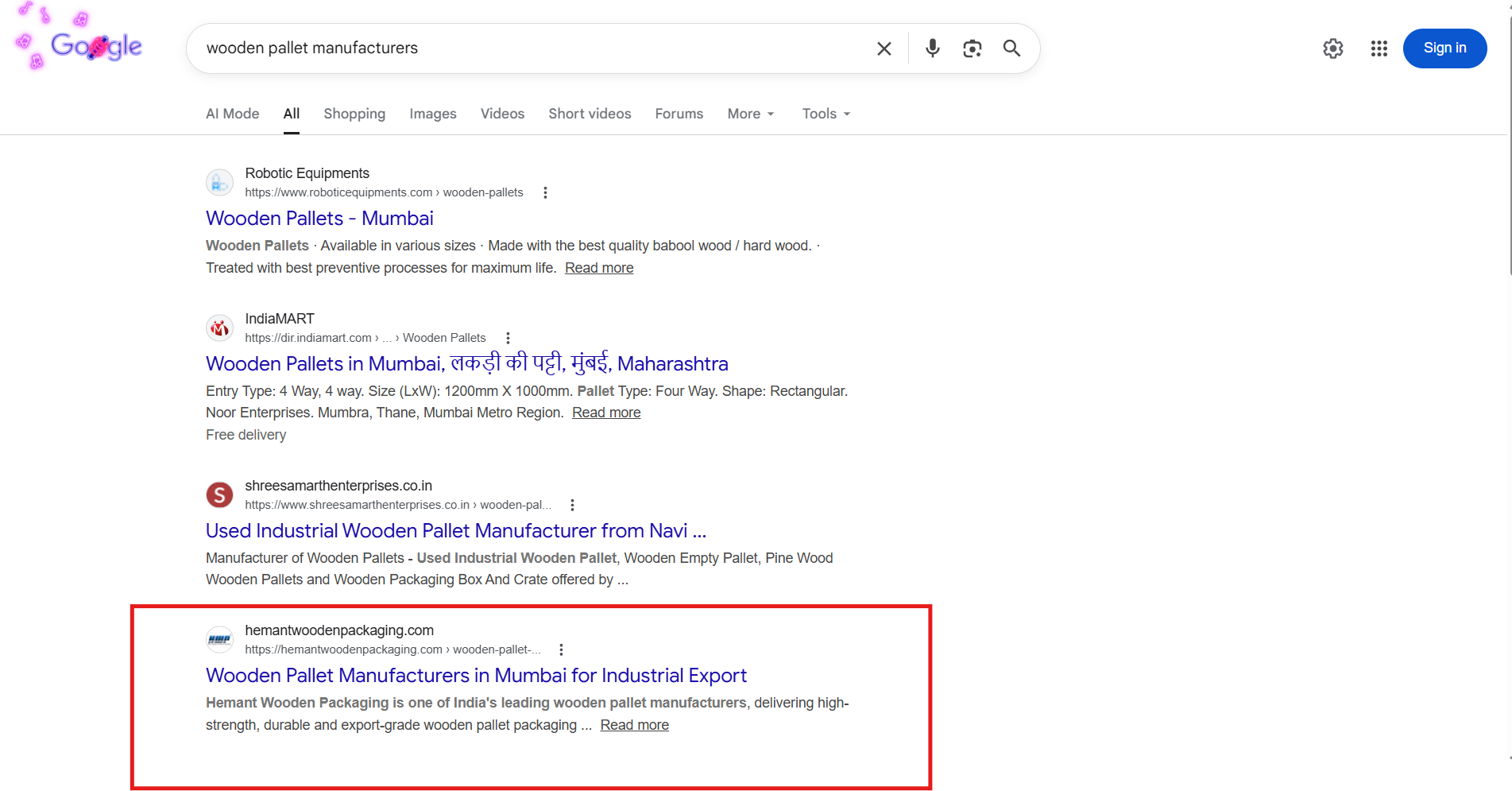The height and width of the screenshot is (791, 1512).
Task: Open the Google apps grid
Action: pyautogui.click(x=1379, y=48)
